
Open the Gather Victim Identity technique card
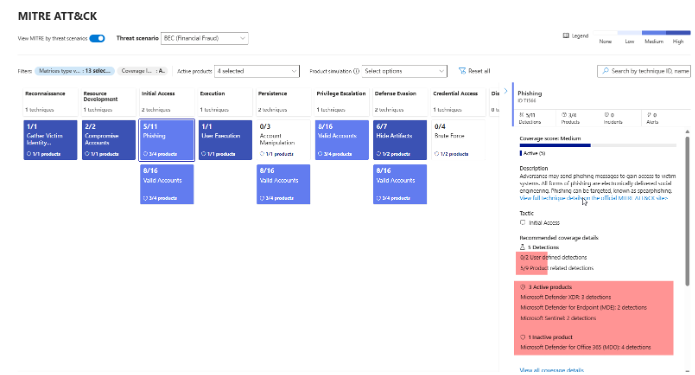51,140
